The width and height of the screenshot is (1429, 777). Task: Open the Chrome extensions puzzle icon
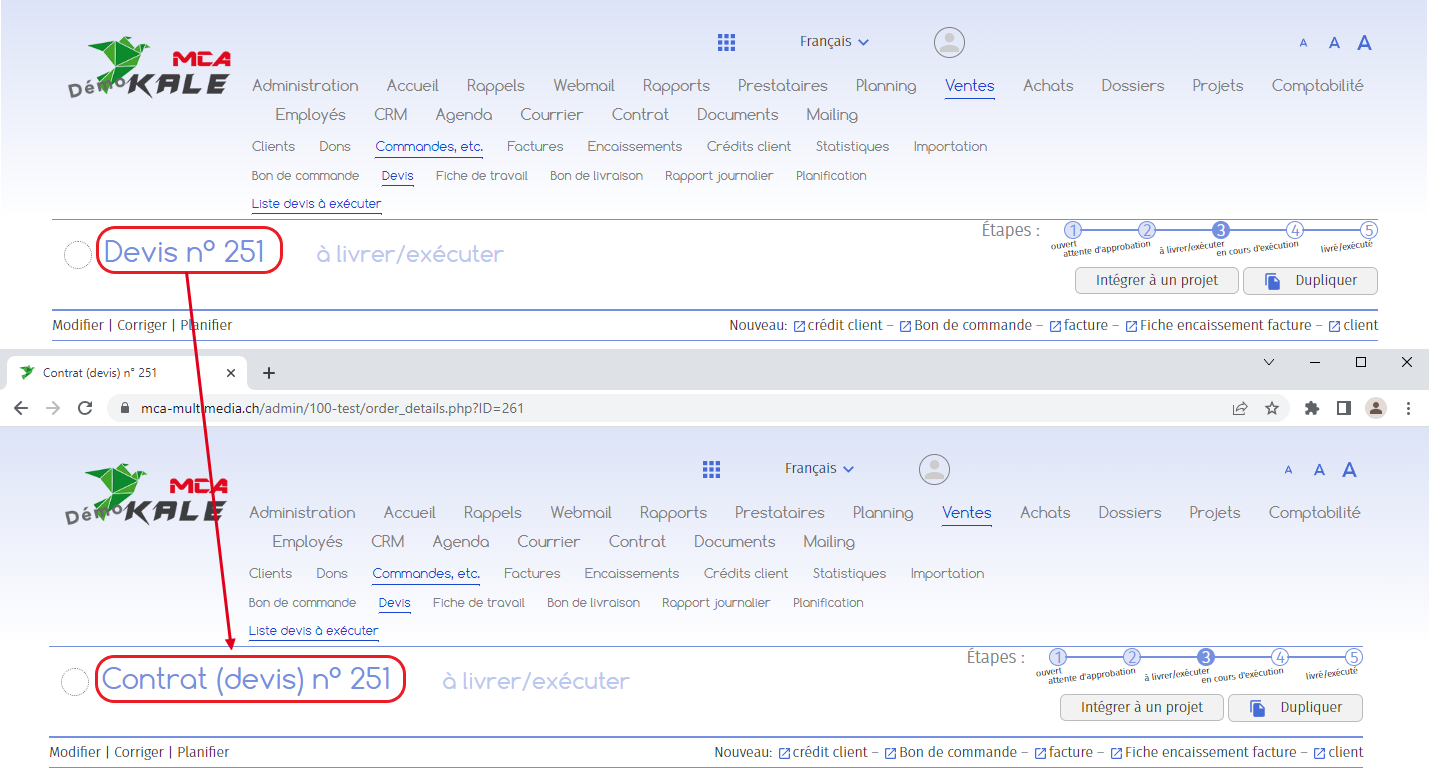(x=1312, y=408)
